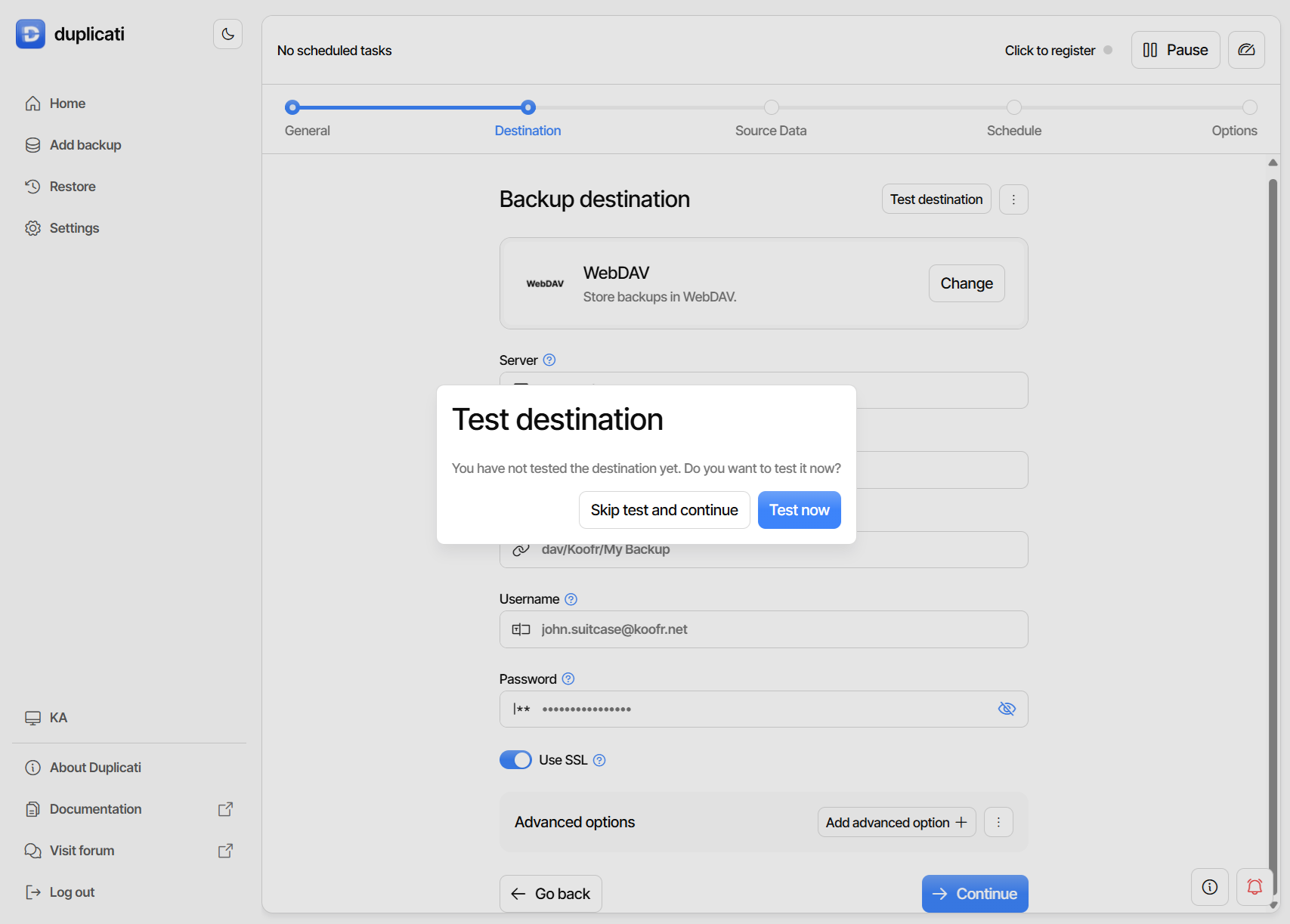Disable the Use SSL toggle
Viewport: 1290px width, 924px height.
tap(516, 759)
